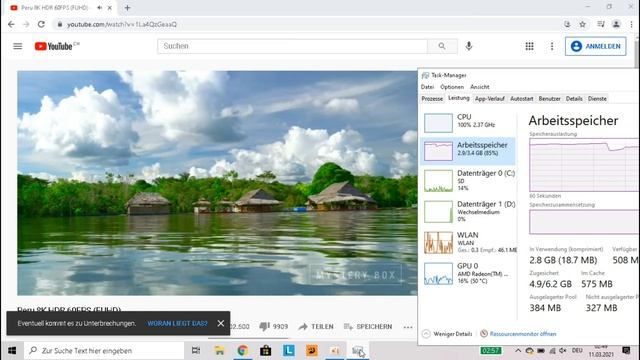
Task: Open Task View on the taskbar
Action: coord(196,351)
